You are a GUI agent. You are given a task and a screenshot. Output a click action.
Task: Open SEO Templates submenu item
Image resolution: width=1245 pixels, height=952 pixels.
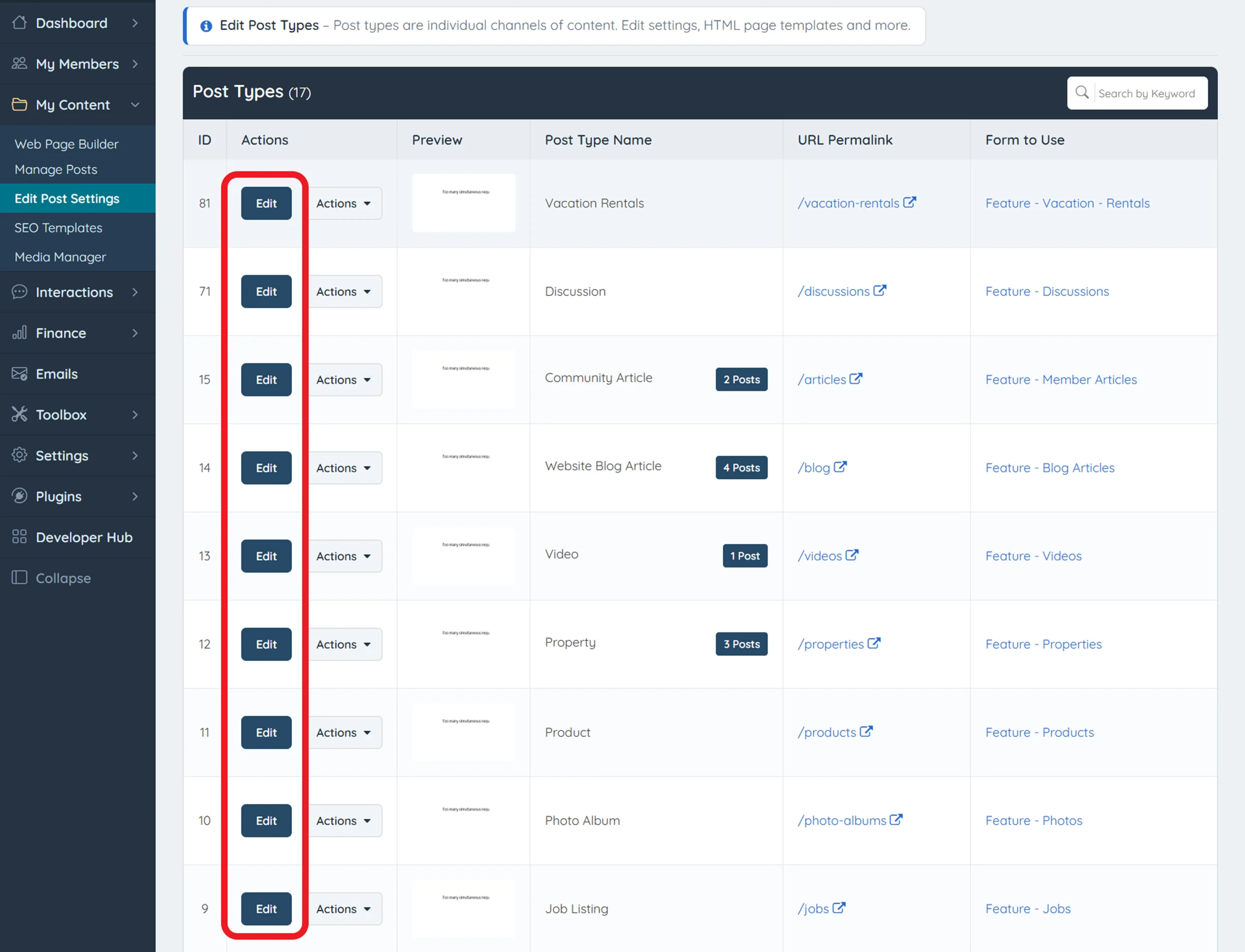58,228
